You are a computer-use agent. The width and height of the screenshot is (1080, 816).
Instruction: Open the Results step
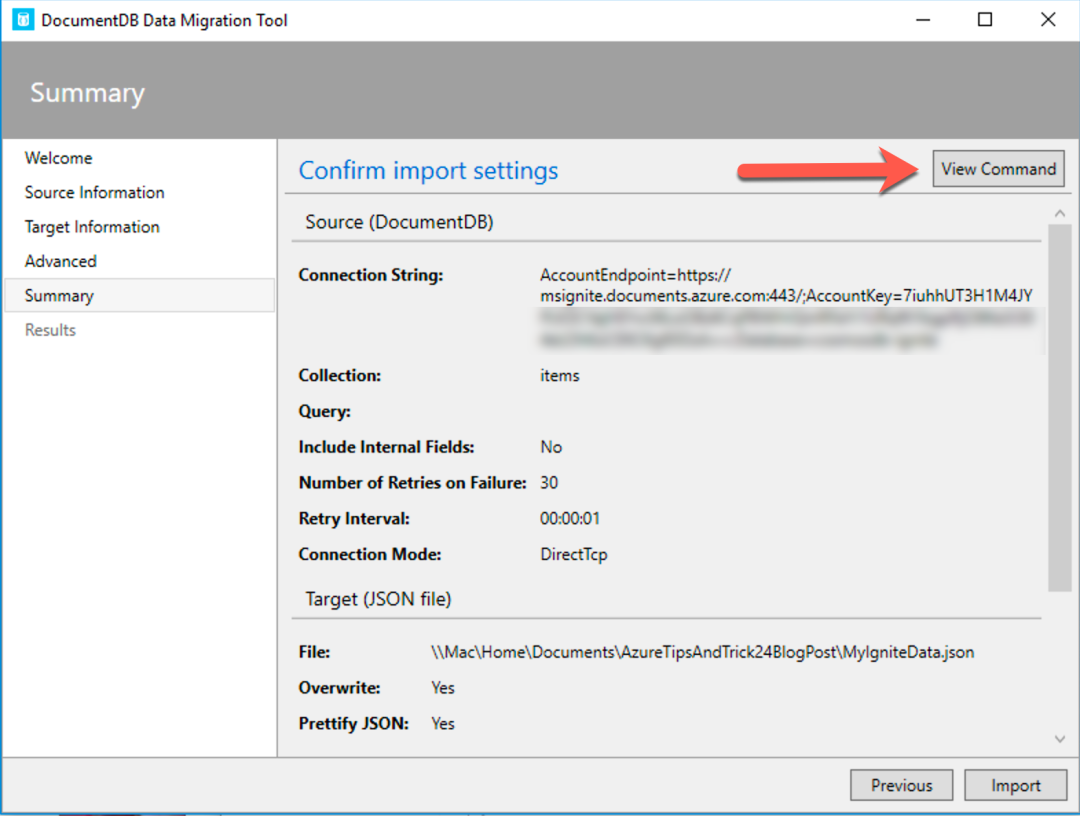pos(50,330)
